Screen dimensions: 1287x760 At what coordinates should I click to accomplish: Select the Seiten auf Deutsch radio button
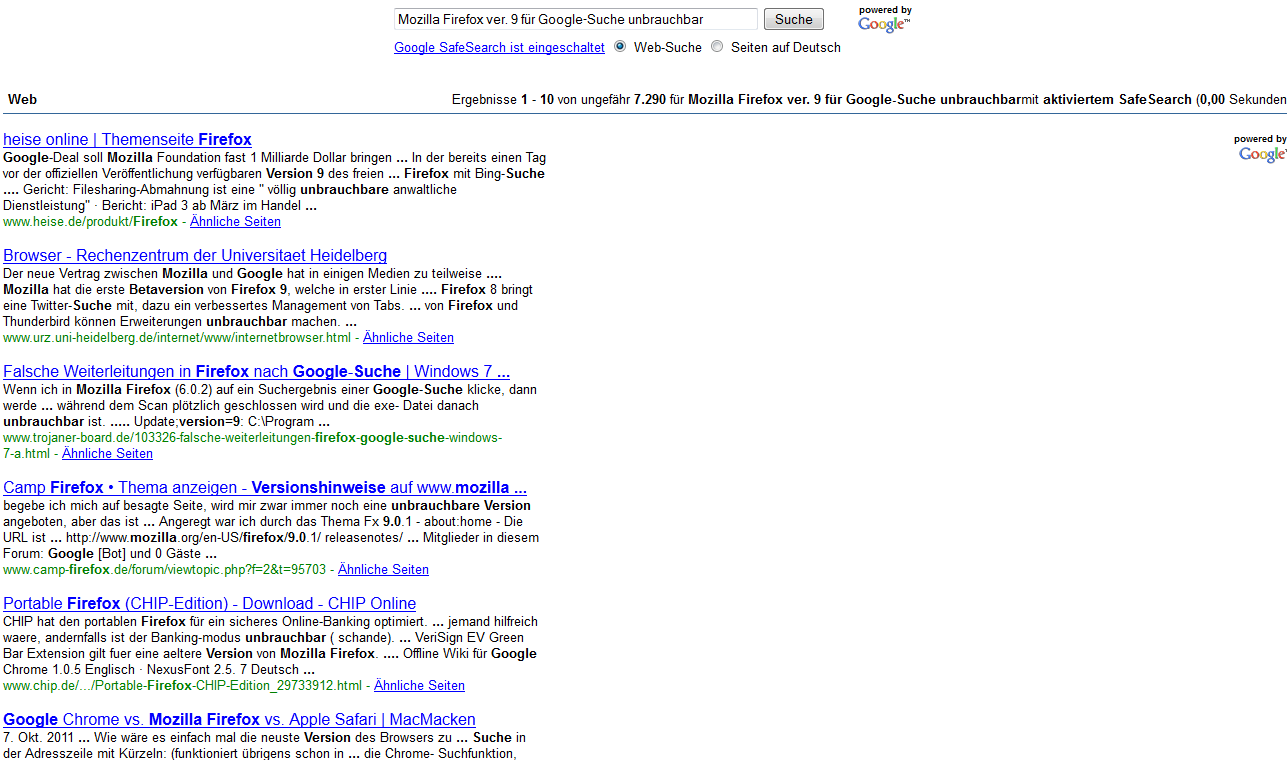pyautogui.click(x=717, y=46)
